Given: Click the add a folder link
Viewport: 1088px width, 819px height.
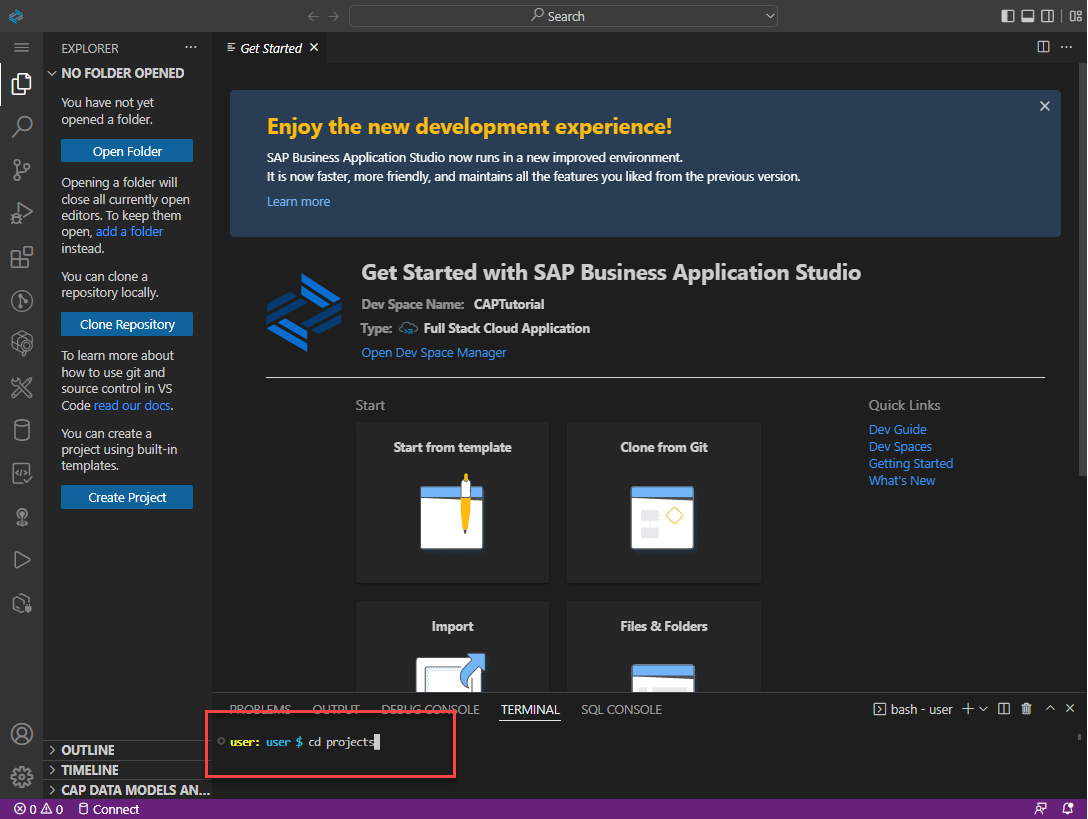Looking at the screenshot, I should 129,232.
